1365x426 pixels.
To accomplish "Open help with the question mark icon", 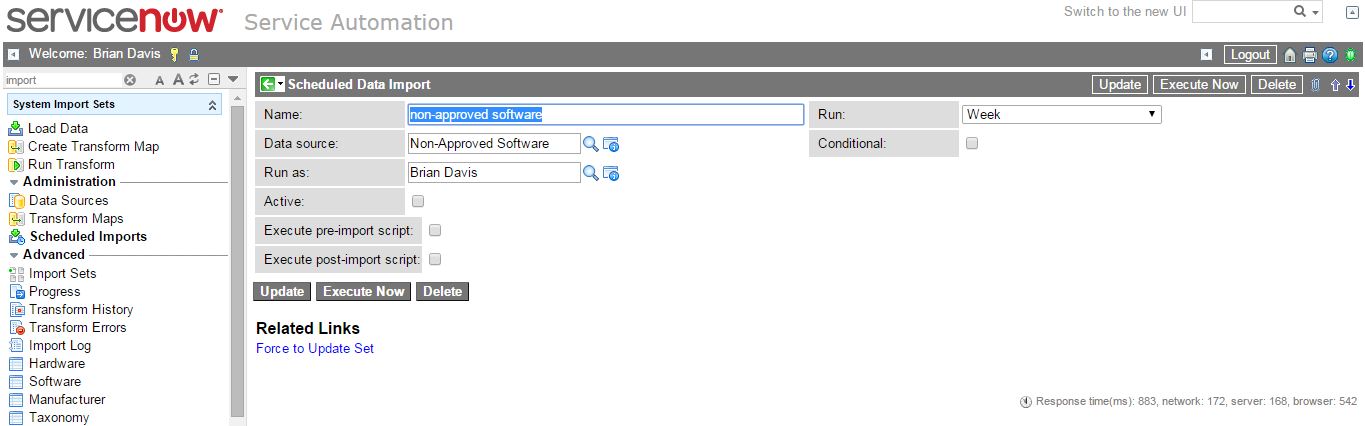I will pos(1330,55).
